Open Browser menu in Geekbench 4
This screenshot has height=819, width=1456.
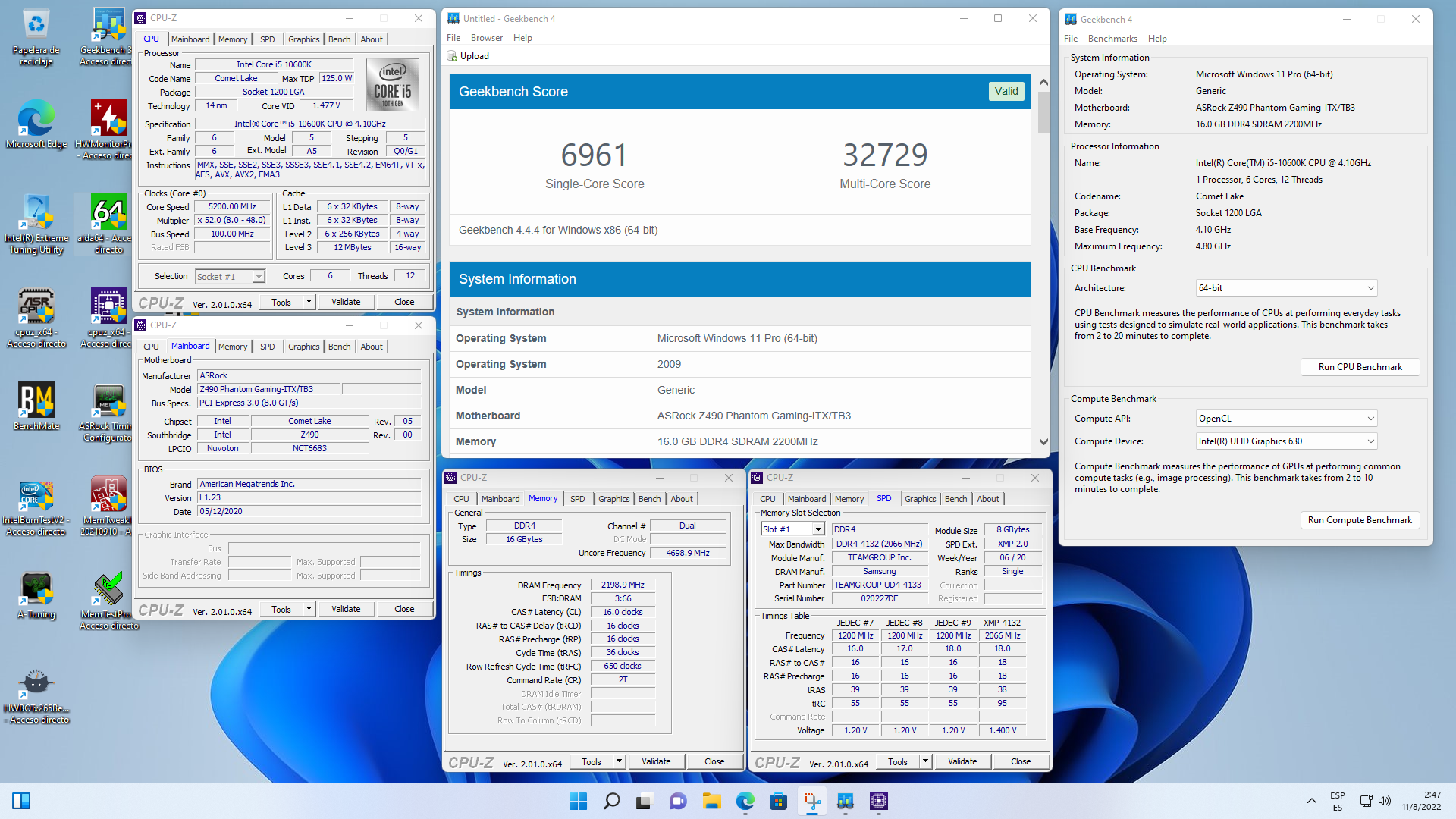486,38
